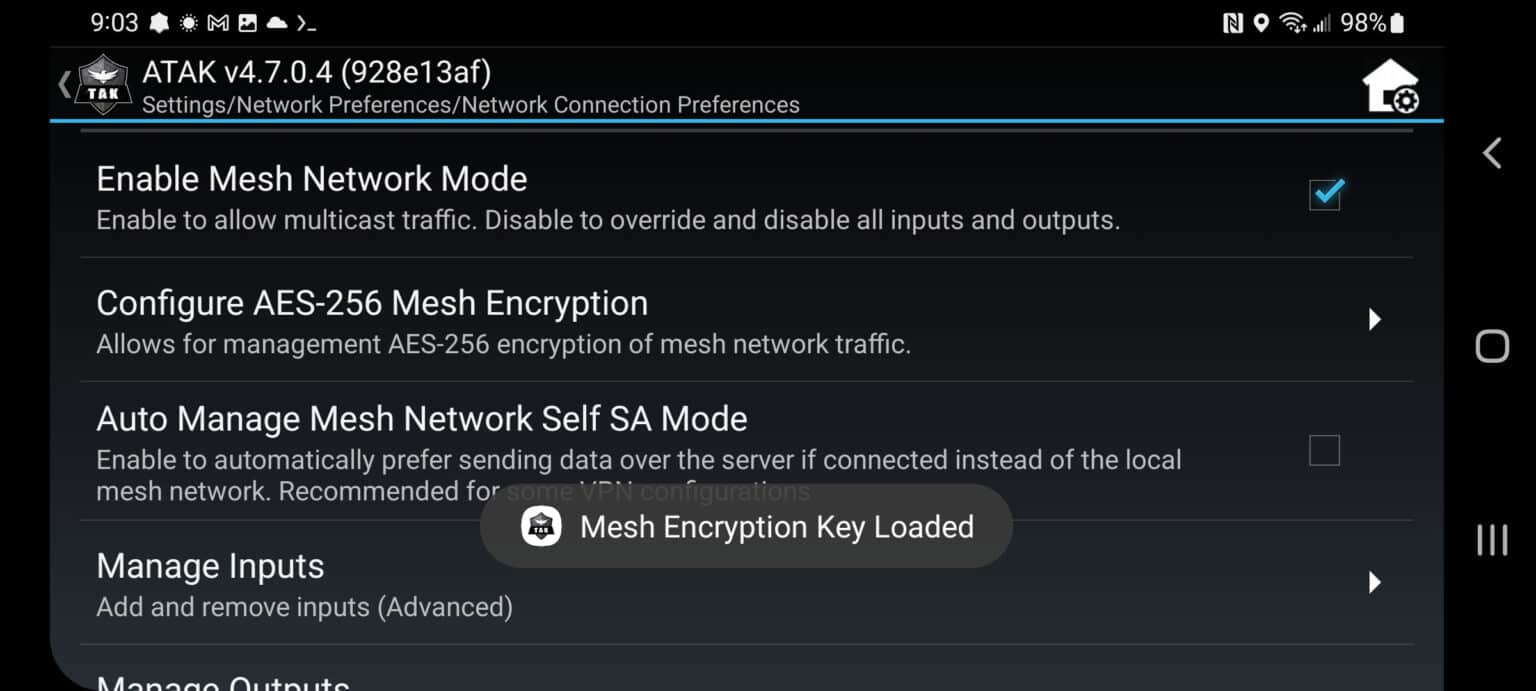Open Configure AES-256 Mesh Encryption settings
The height and width of the screenshot is (691, 1536).
(372, 304)
